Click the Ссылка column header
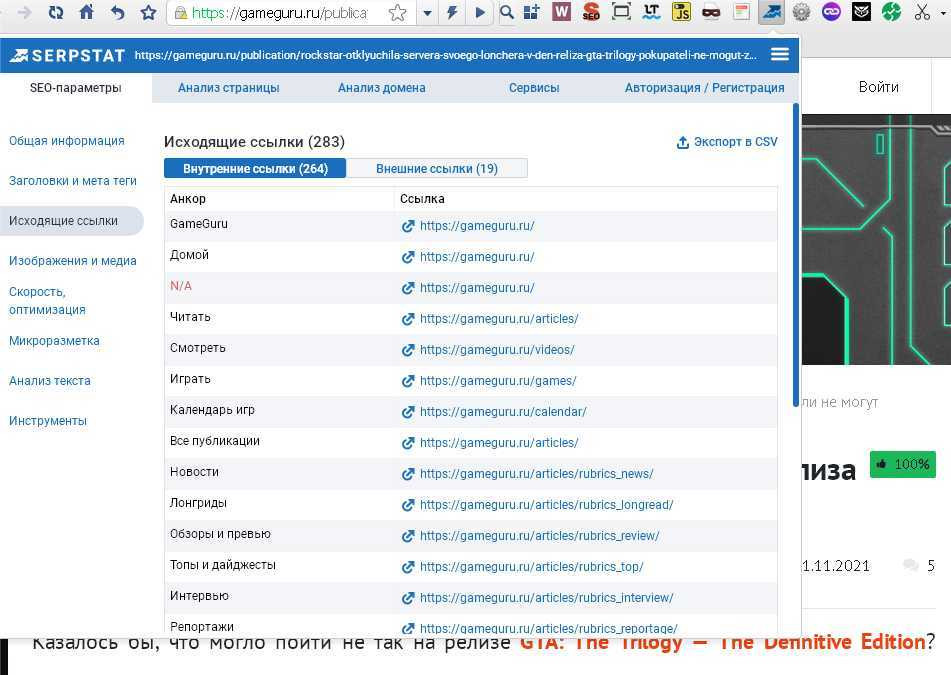This screenshot has height=675, width=951. (422, 199)
